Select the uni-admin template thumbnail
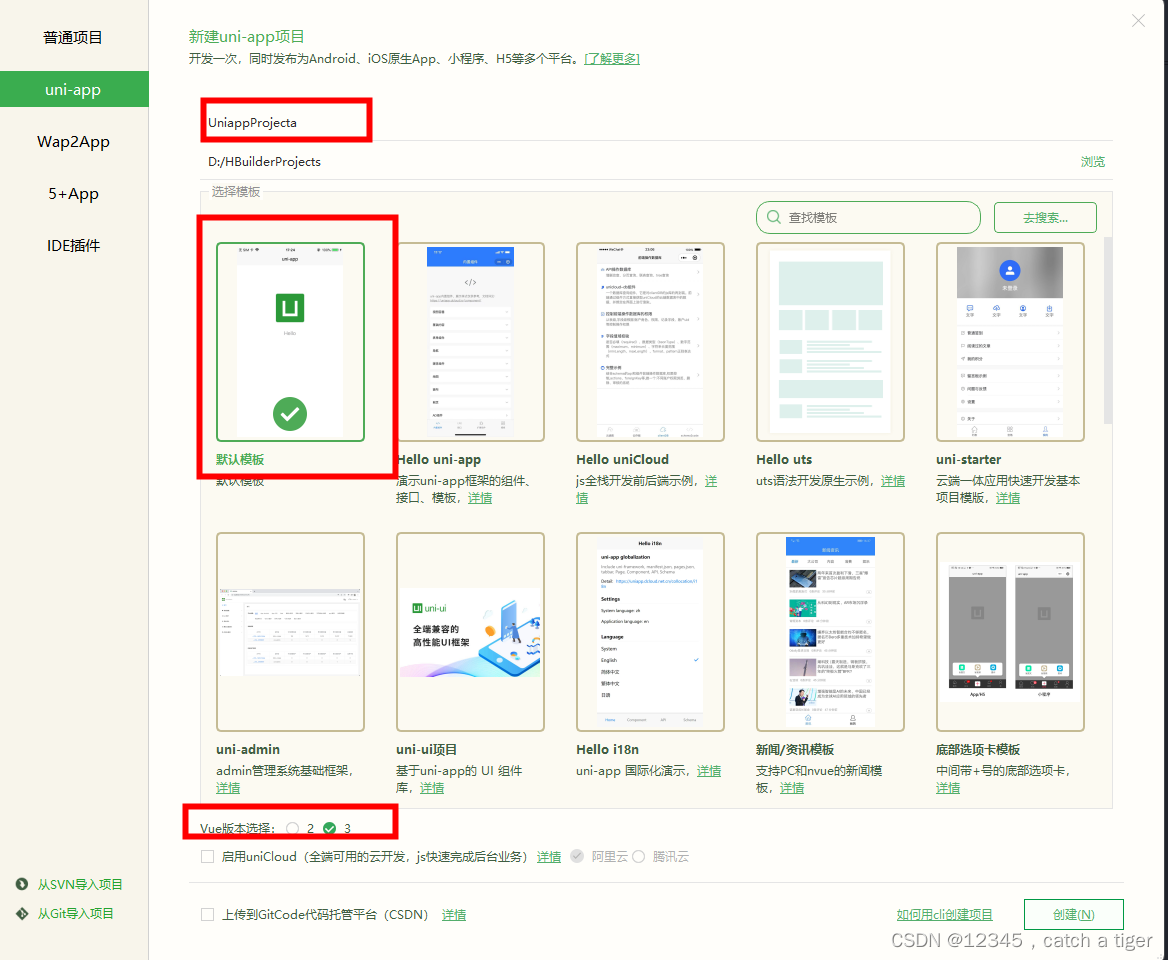Image resolution: width=1168 pixels, height=960 pixels. click(290, 632)
